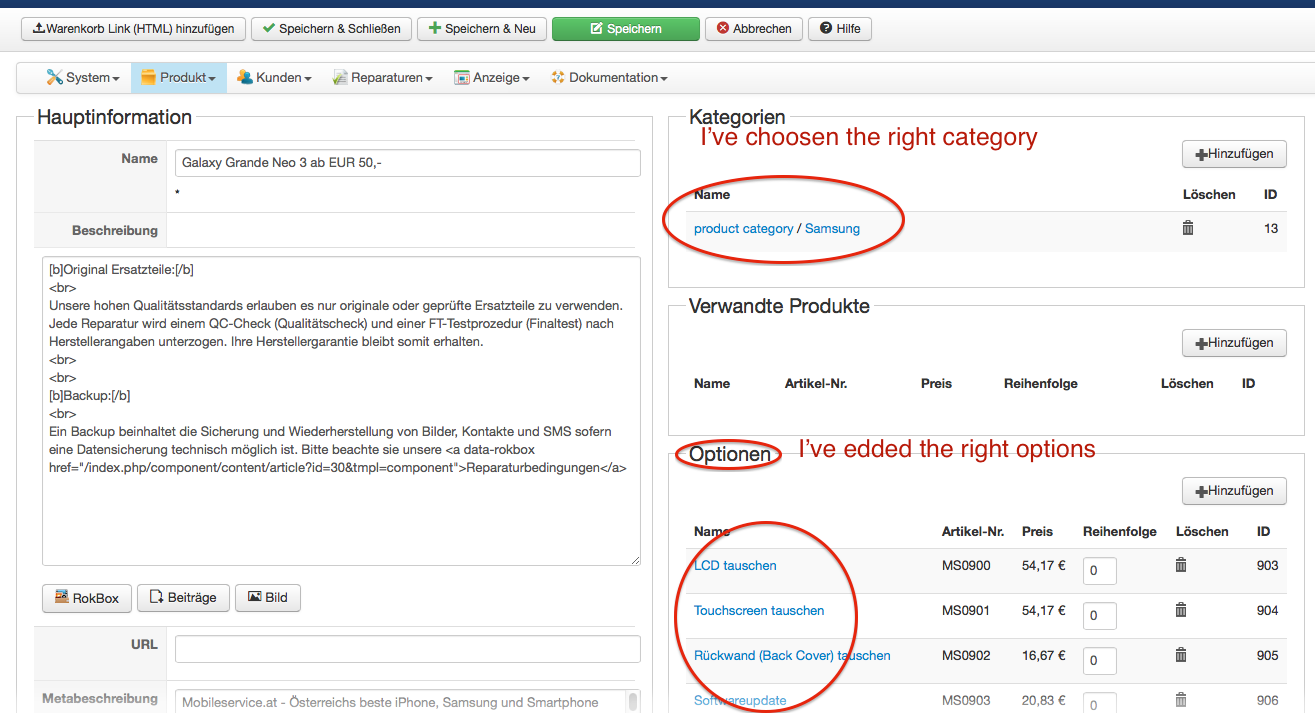Viewport: 1315px width, 713px height.
Task: Insert article via Beiträge button
Action: point(182,598)
